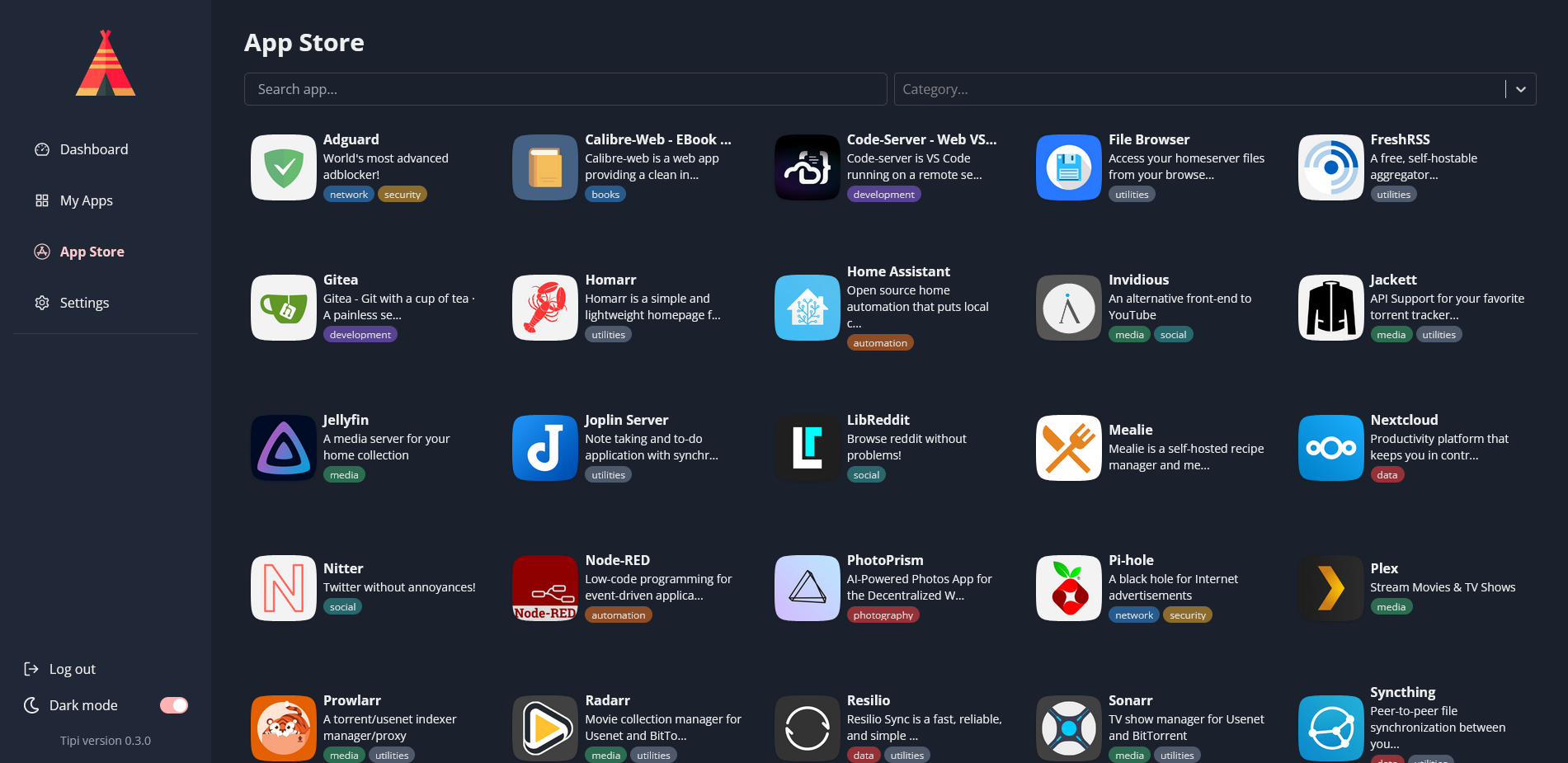This screenshot has height=763, width=1568.
Task: Click the Radarr app title
Action: tap(607, 700)
